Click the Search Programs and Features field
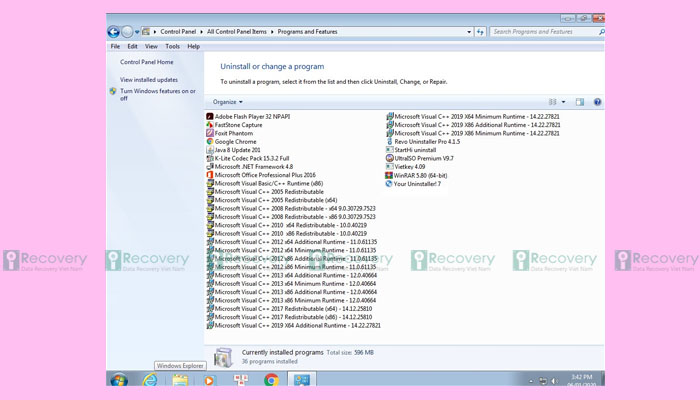Screen dimensions: 700x400 (x=543, y=32)
